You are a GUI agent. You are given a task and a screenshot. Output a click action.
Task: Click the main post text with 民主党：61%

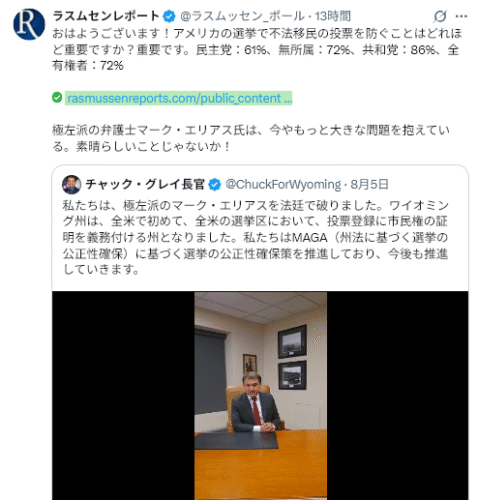click(257, 50)
